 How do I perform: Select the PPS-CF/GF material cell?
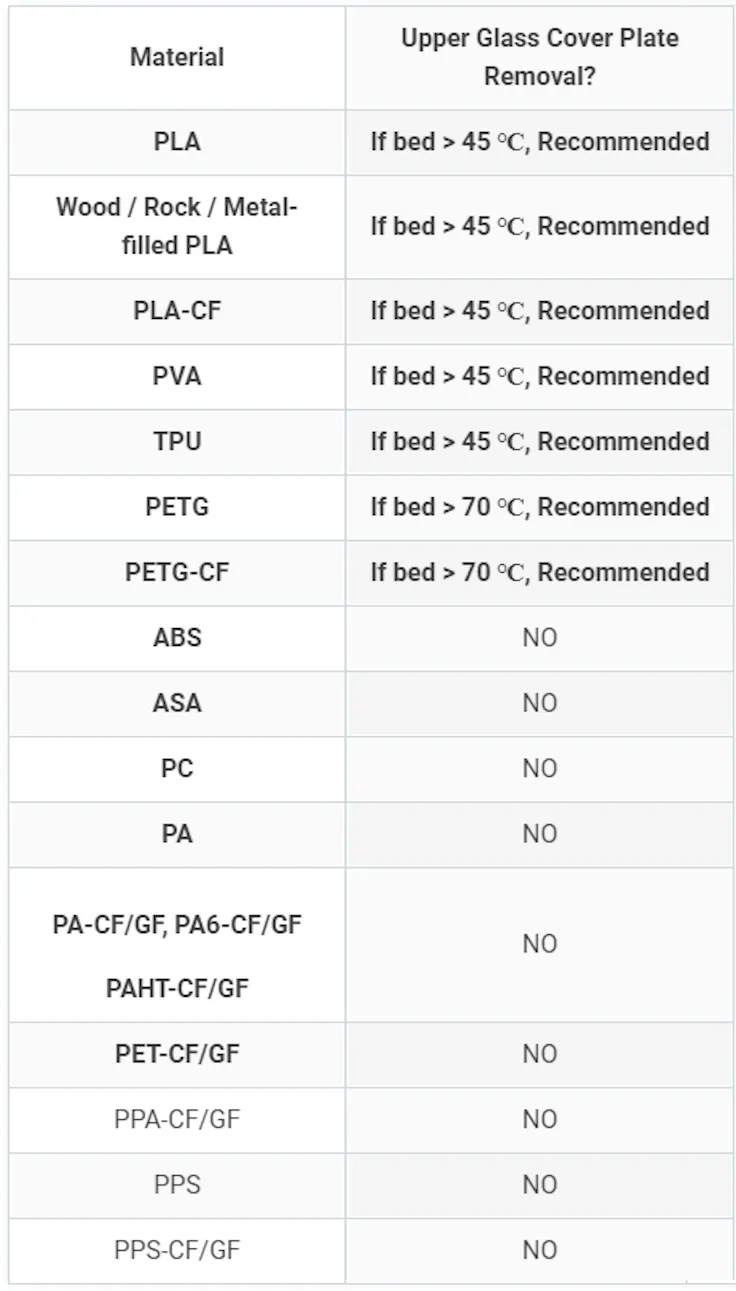click(177, 1250)
